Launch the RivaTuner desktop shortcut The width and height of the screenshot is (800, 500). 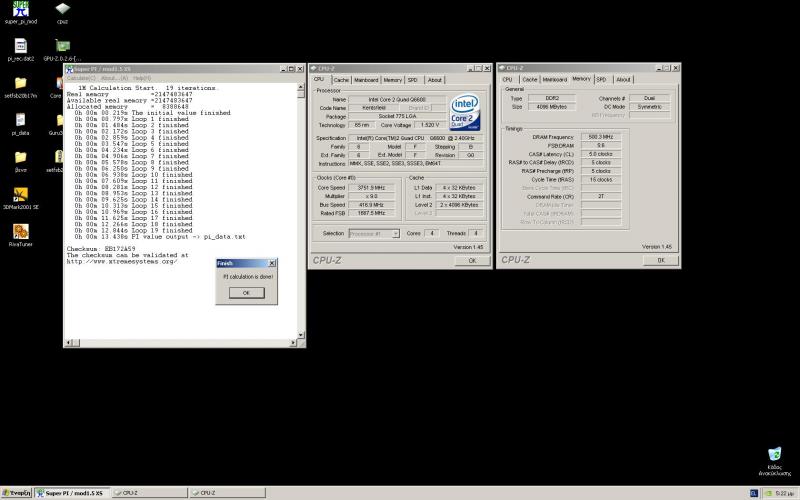(x=20, y=235)
